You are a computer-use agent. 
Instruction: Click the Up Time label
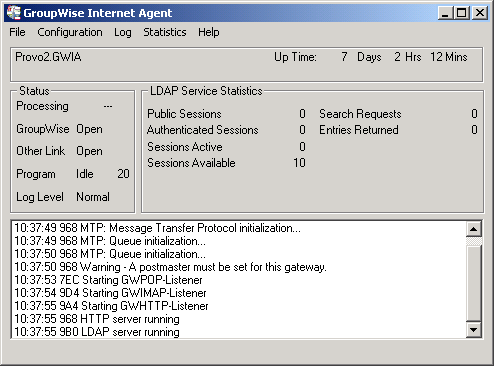pyautogui.click(x=295, y=57)
